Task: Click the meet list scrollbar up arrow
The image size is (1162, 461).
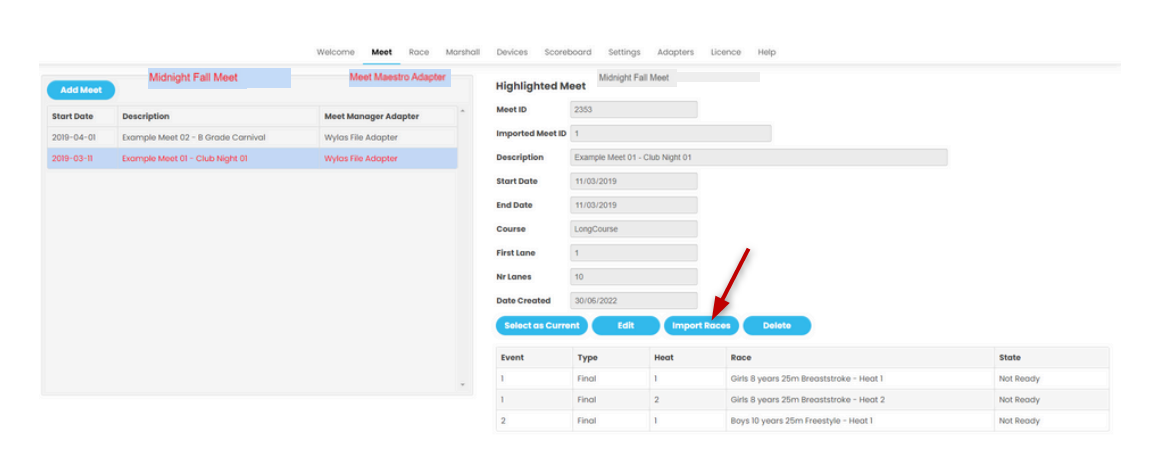Action: pyautogui.click(x=462, y=110)
